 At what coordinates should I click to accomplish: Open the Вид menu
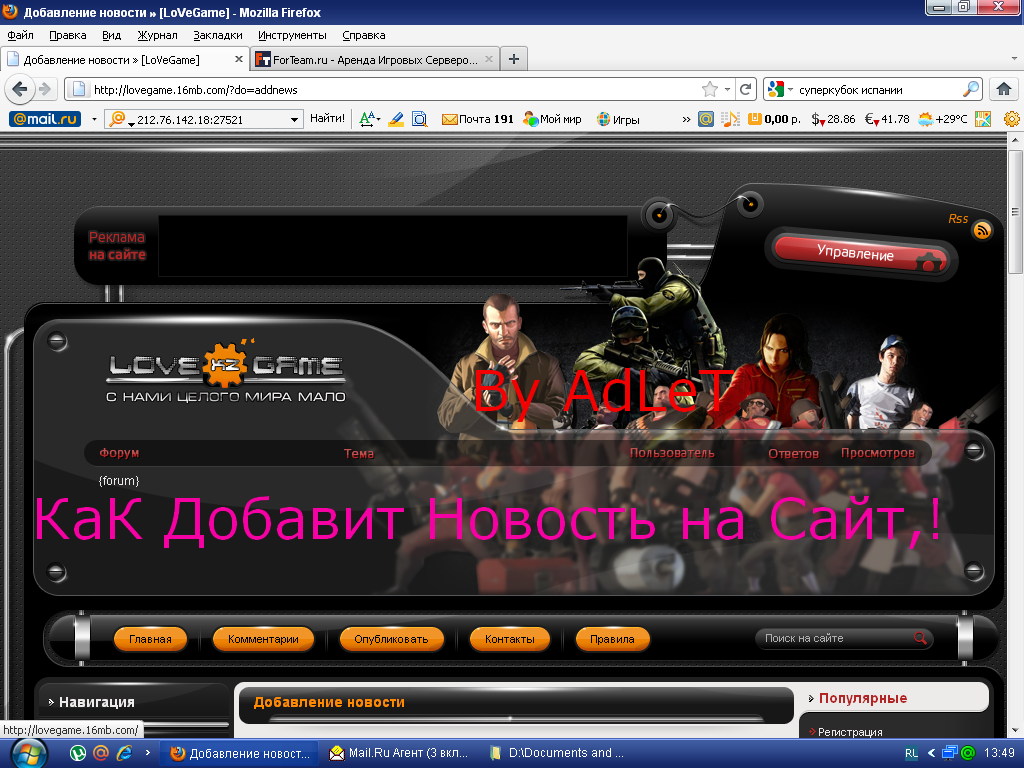coord(111,35)
